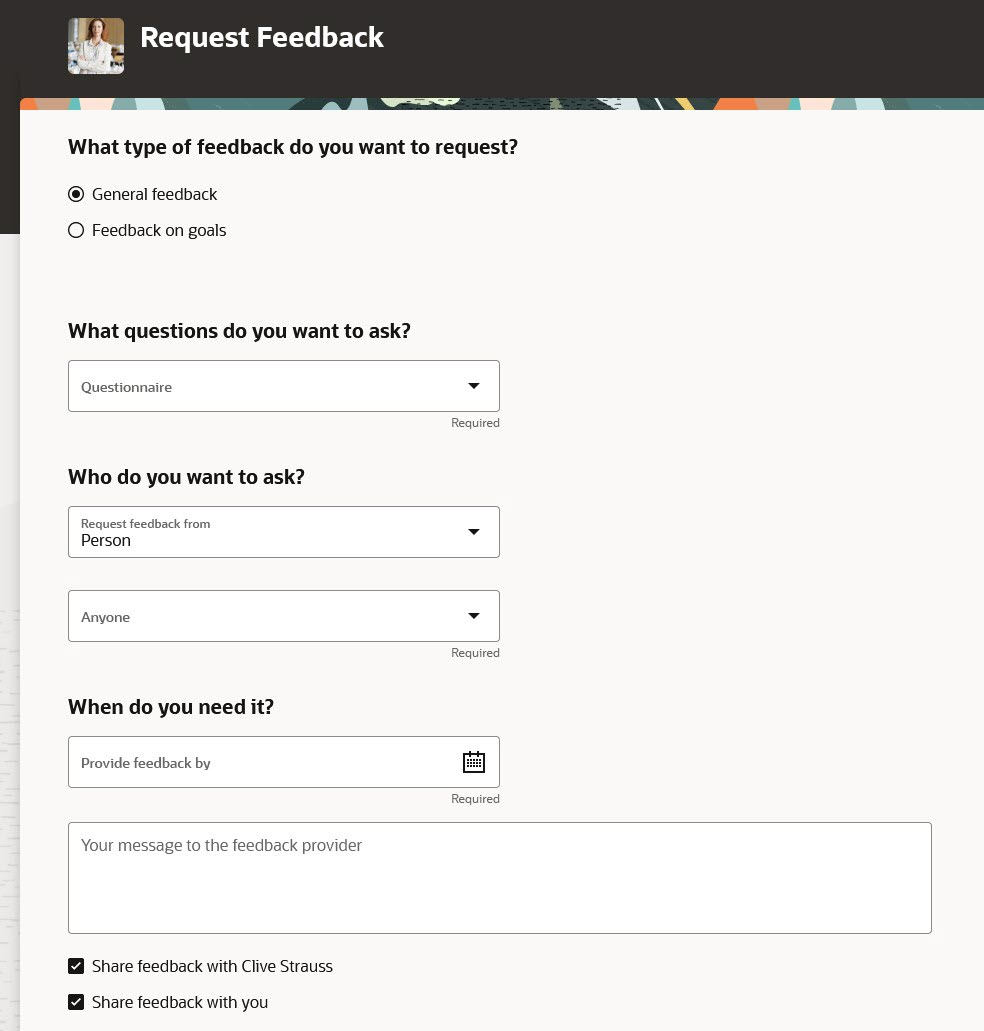Screen dimensions: 984x1031
Task: Click the decorative banner strip below header
Action: pyautogui.click(x=502, y=104)
